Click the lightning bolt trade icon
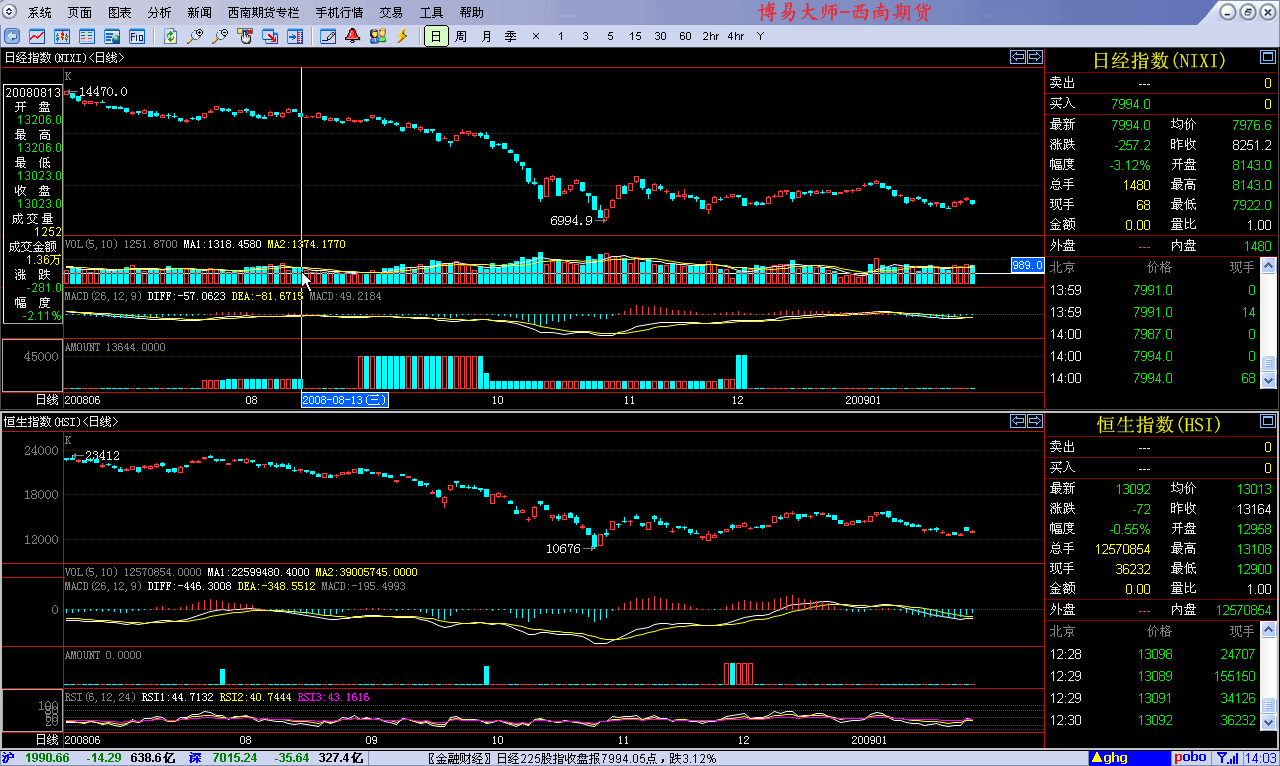Image resolution: width=1280 pixels, height=766 pixels. click(402, 36)
